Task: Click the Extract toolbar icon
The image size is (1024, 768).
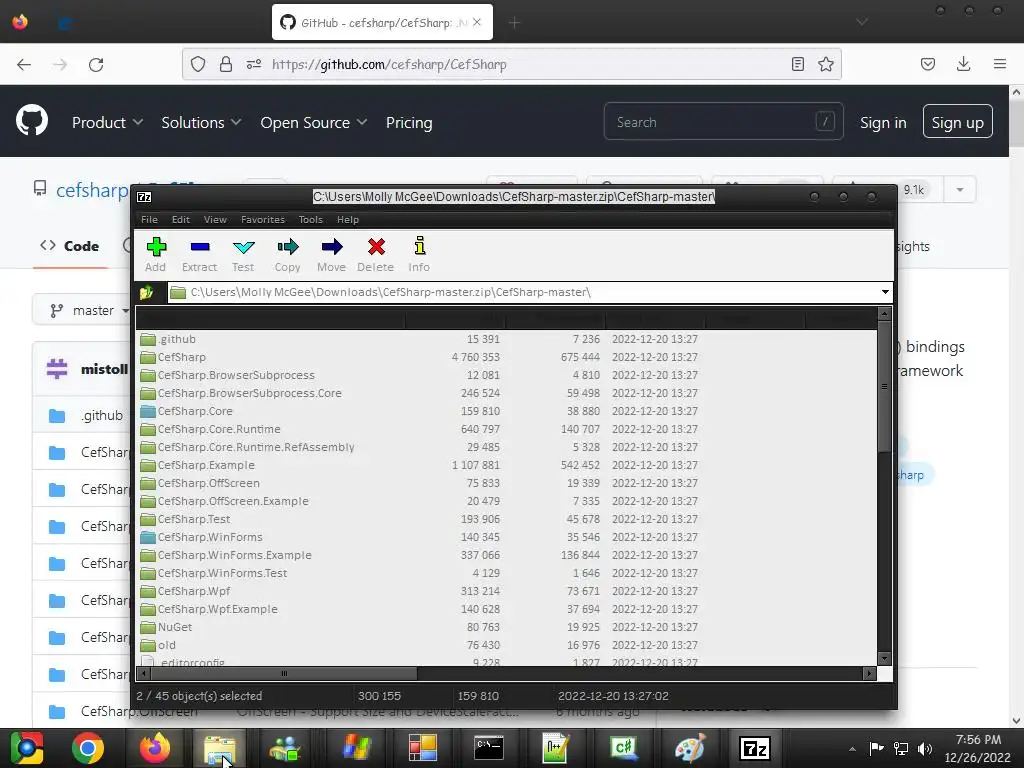Action: coord(199,254)
